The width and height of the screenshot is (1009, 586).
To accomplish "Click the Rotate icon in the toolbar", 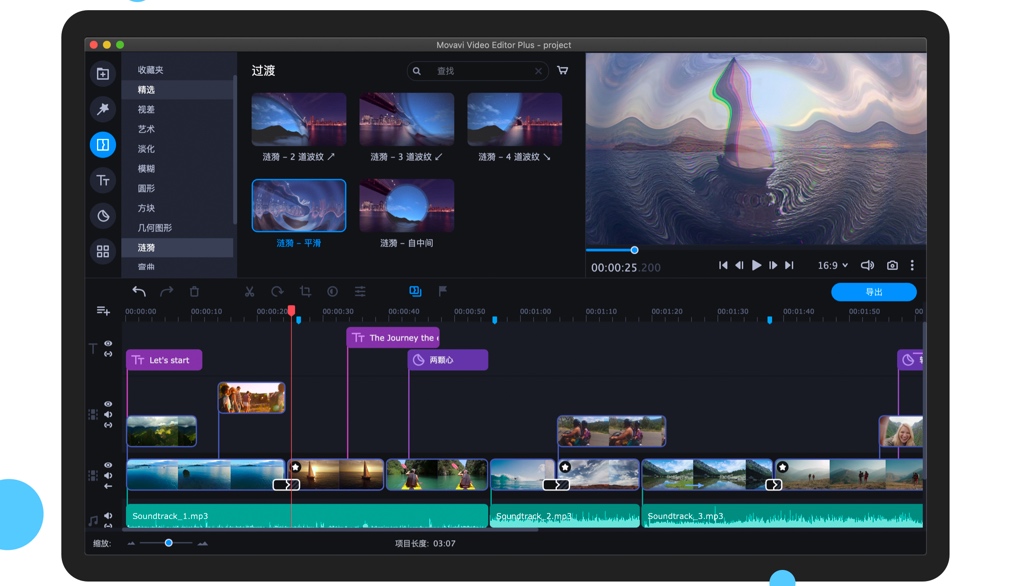I will click(278, 291).
